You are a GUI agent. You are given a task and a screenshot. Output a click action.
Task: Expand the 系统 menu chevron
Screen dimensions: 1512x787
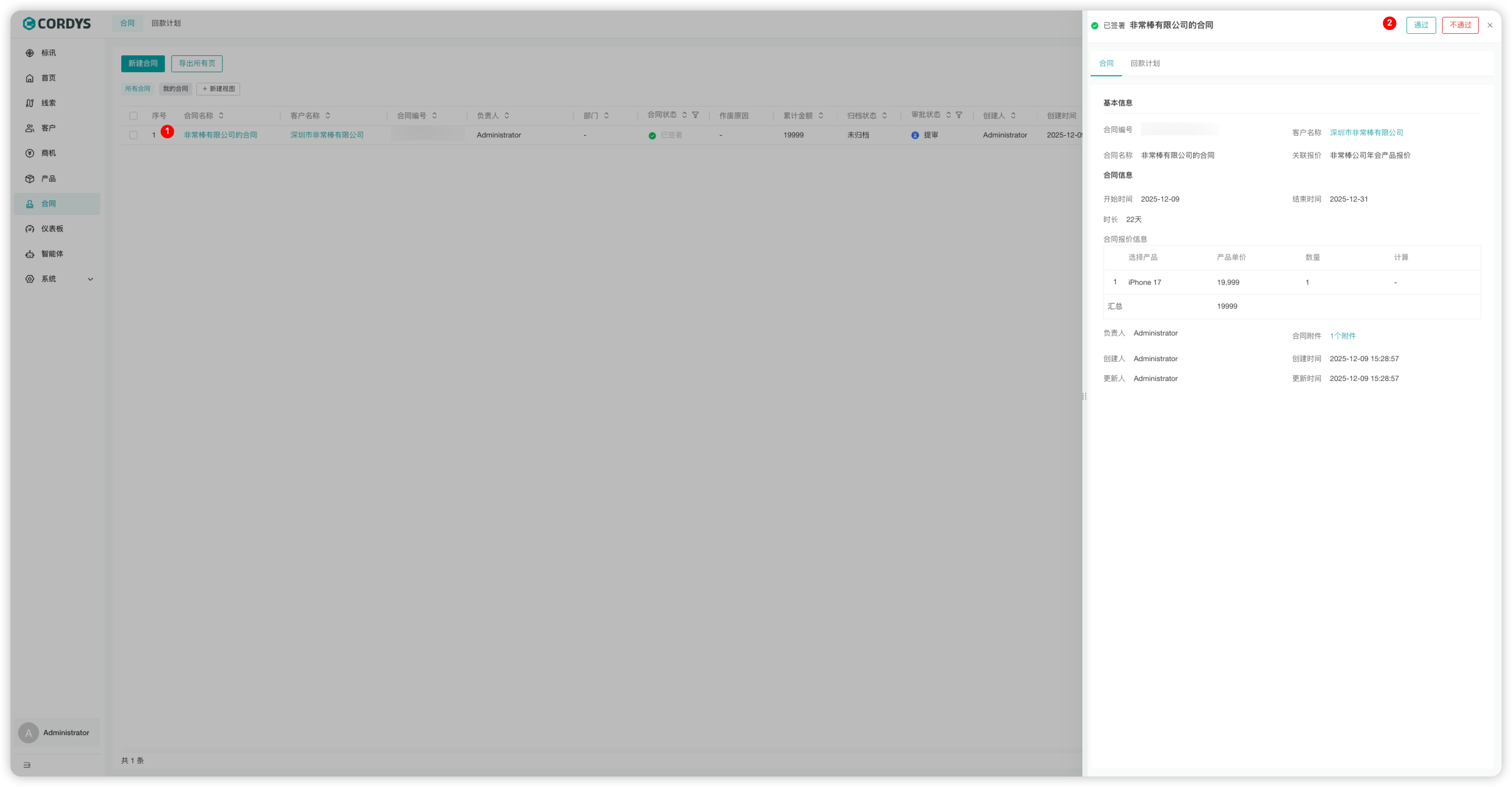pos(90,279)
